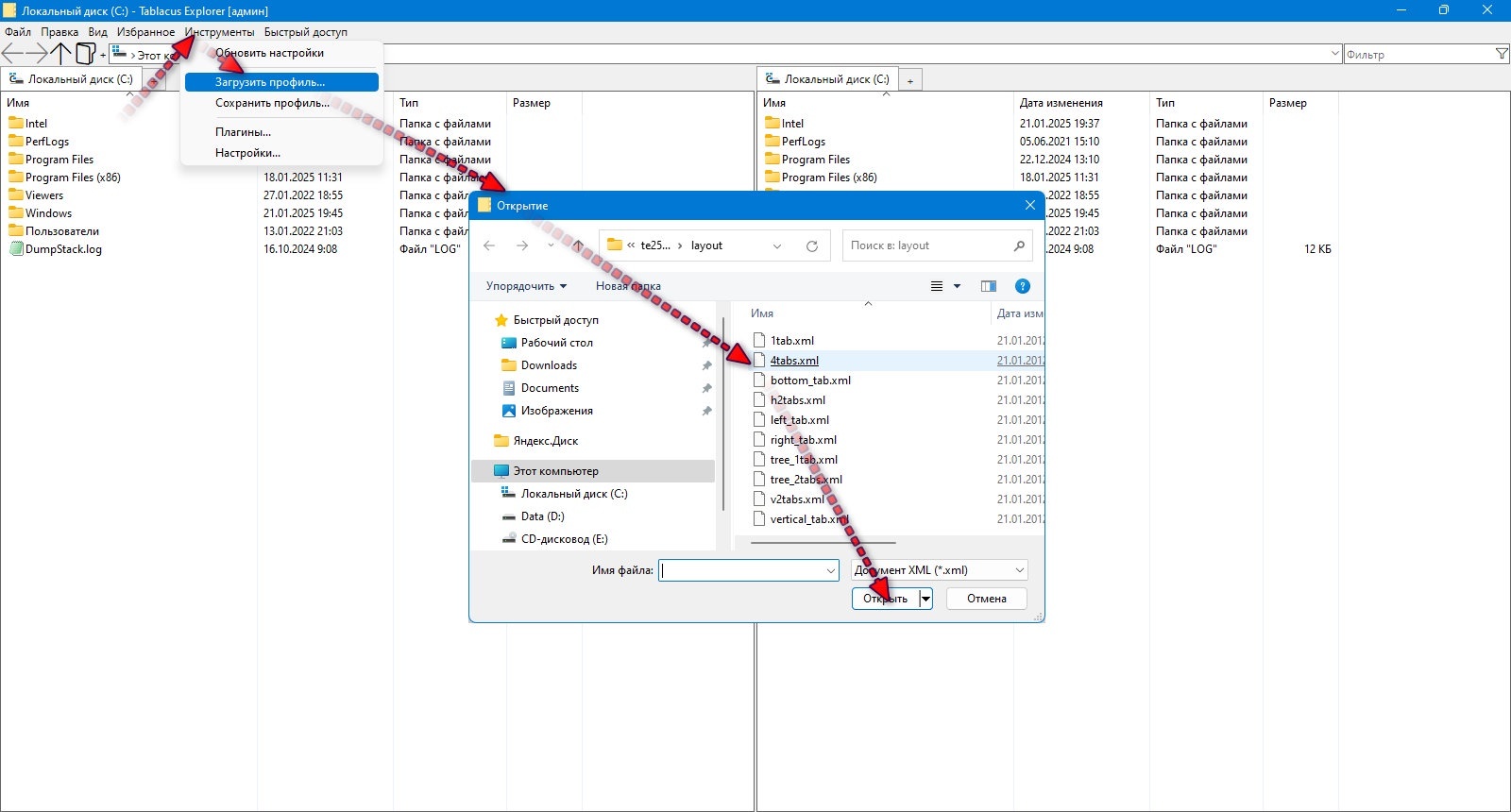Click the search magnifier in layout search box

point(1019,245)
